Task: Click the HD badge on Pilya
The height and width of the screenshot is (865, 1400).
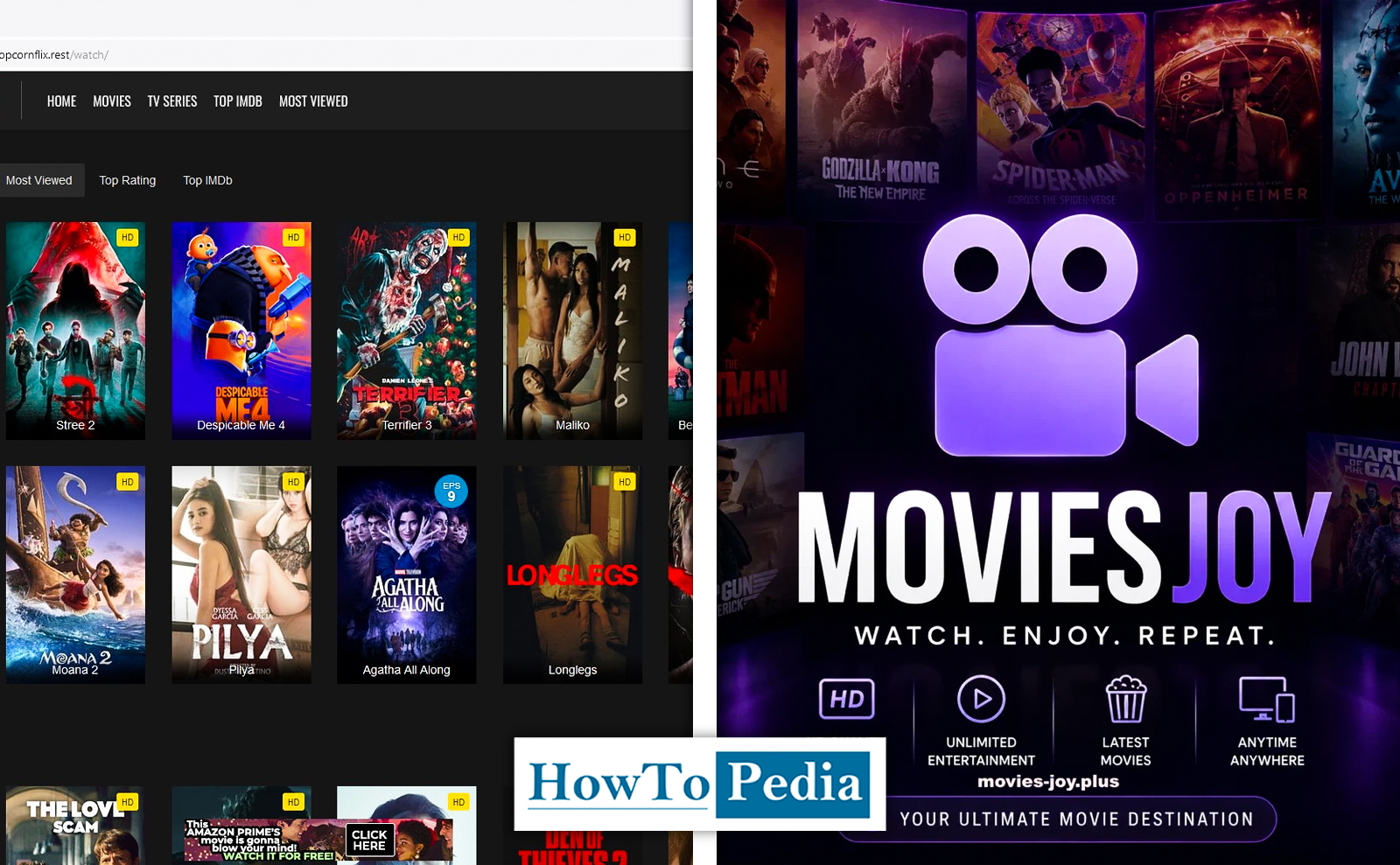Action: point(293,482)
